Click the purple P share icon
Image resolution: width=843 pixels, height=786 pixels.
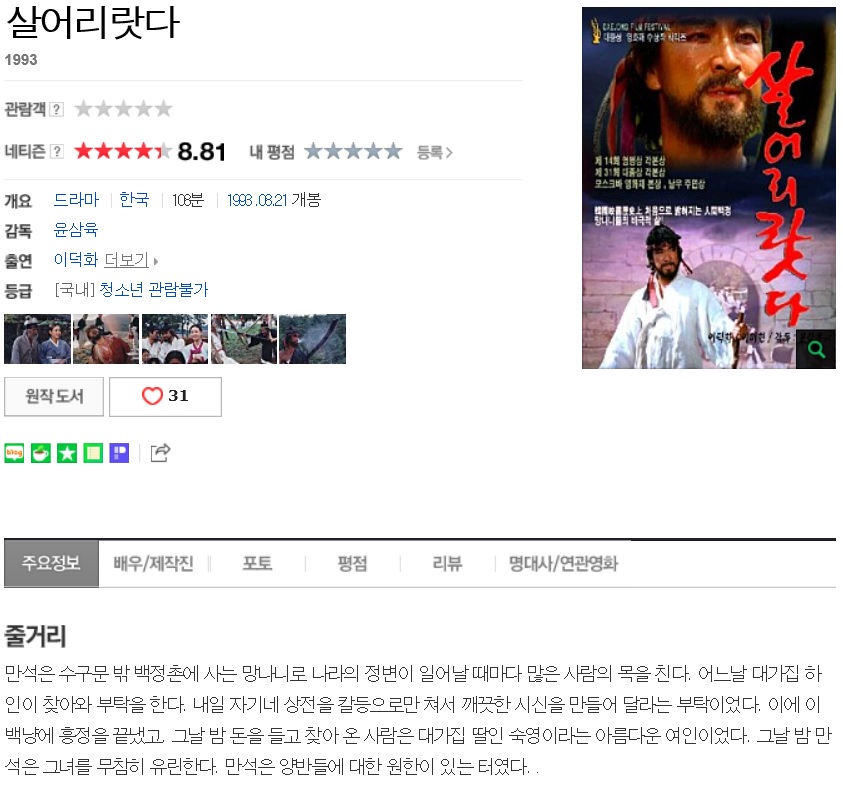click(119, 453)
